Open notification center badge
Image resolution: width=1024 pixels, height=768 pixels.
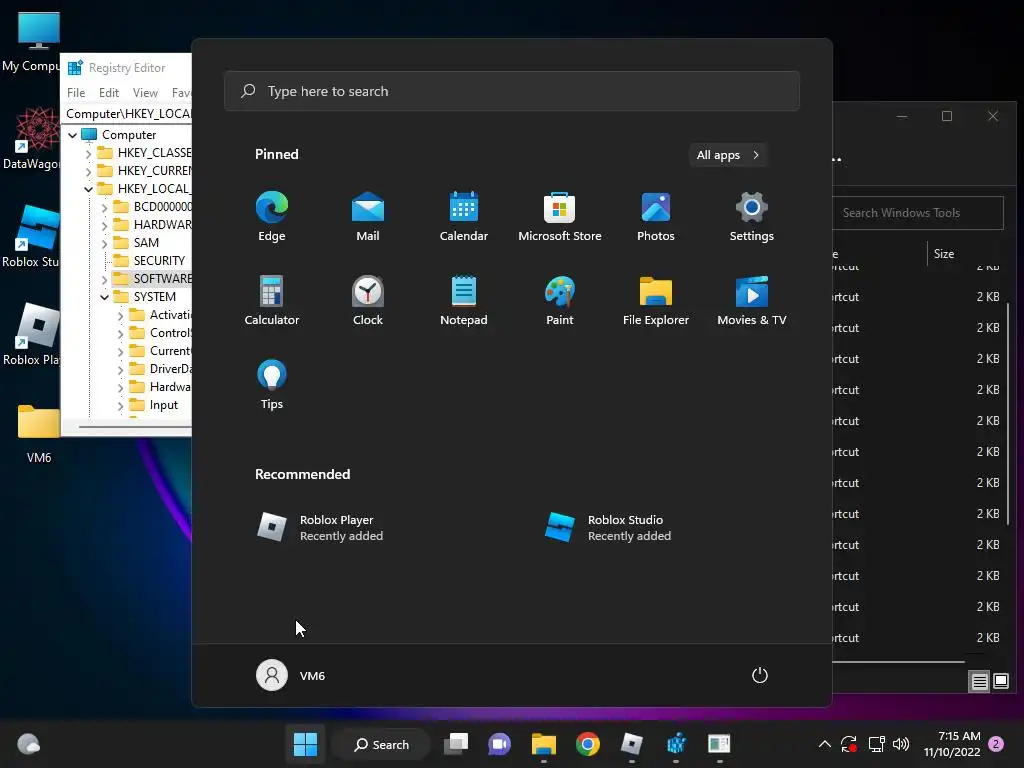(x=996, y=744)
